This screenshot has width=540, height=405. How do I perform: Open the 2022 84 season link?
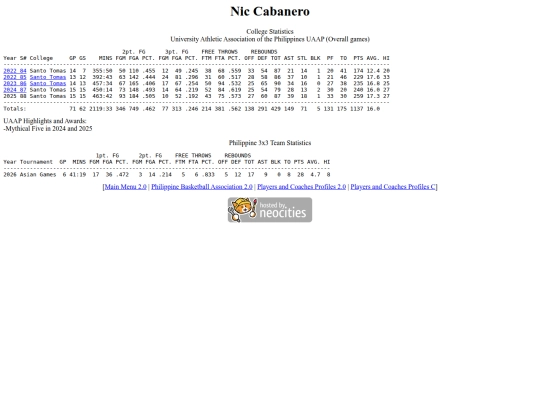(15, 71)
